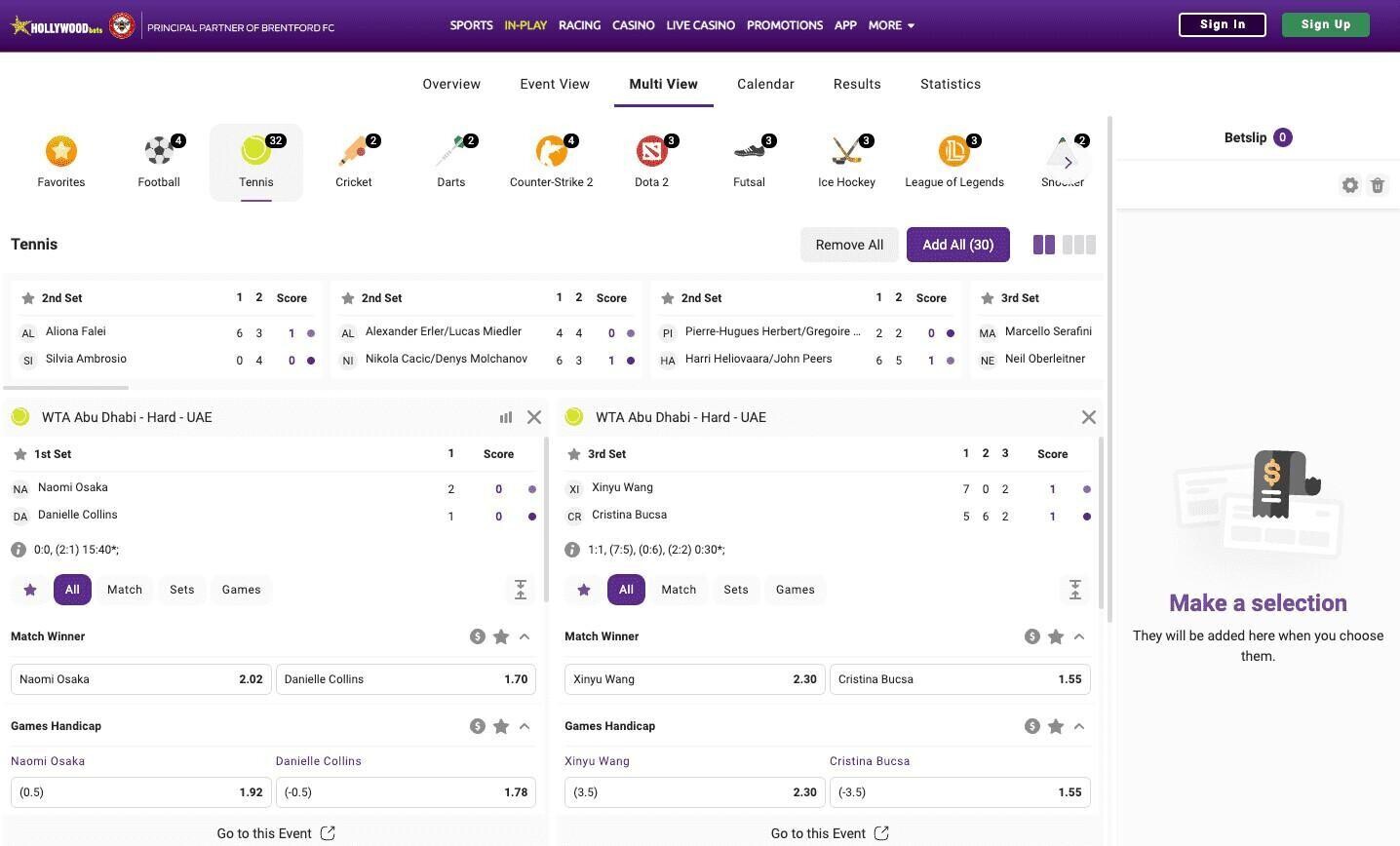Show score info for Osaka match
The image size is (1400, 846).
19,550
